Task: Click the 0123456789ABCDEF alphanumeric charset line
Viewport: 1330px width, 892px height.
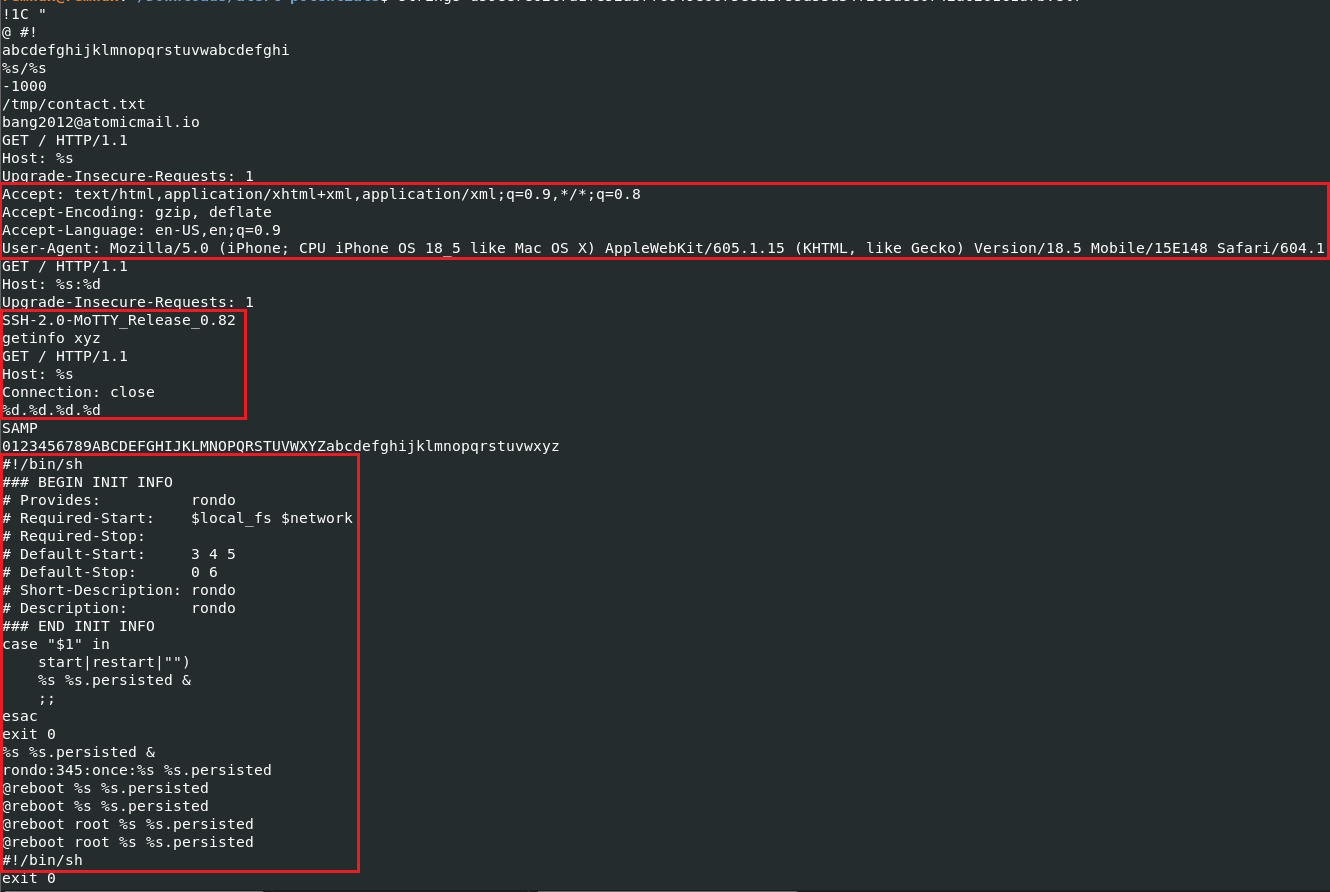Action: [x=281, y=446]
